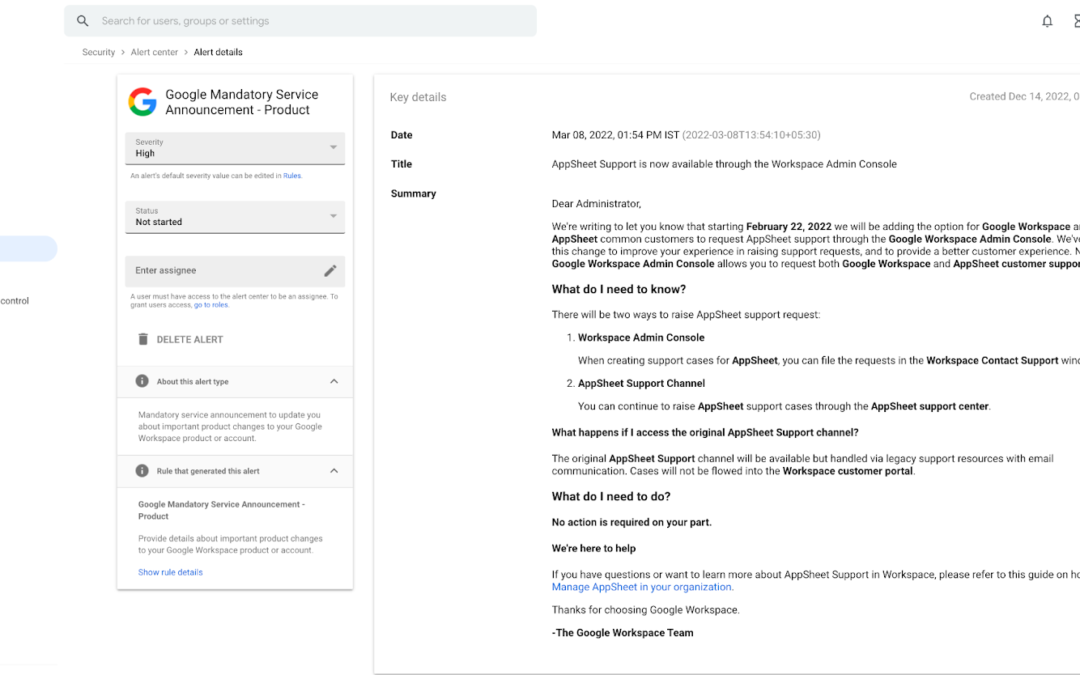Collapse the About this alert type section
The height and width of the screenshot is (675, 1080).
334,381
